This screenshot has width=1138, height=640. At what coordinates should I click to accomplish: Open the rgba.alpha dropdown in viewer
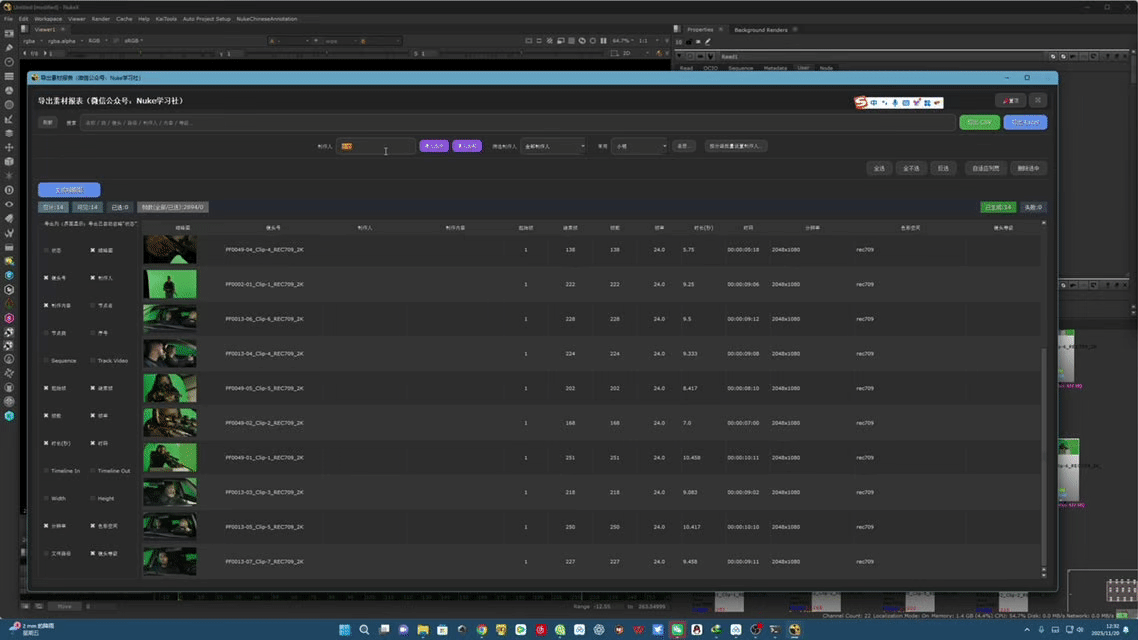[65, 41]
